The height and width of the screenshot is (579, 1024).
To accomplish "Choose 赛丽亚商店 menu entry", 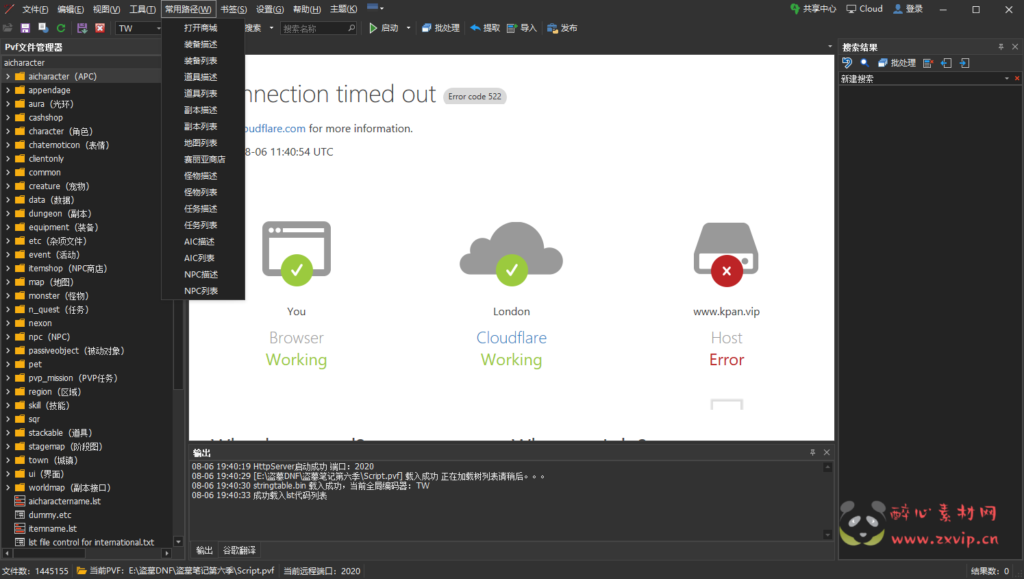I will [x=204, y=159].
